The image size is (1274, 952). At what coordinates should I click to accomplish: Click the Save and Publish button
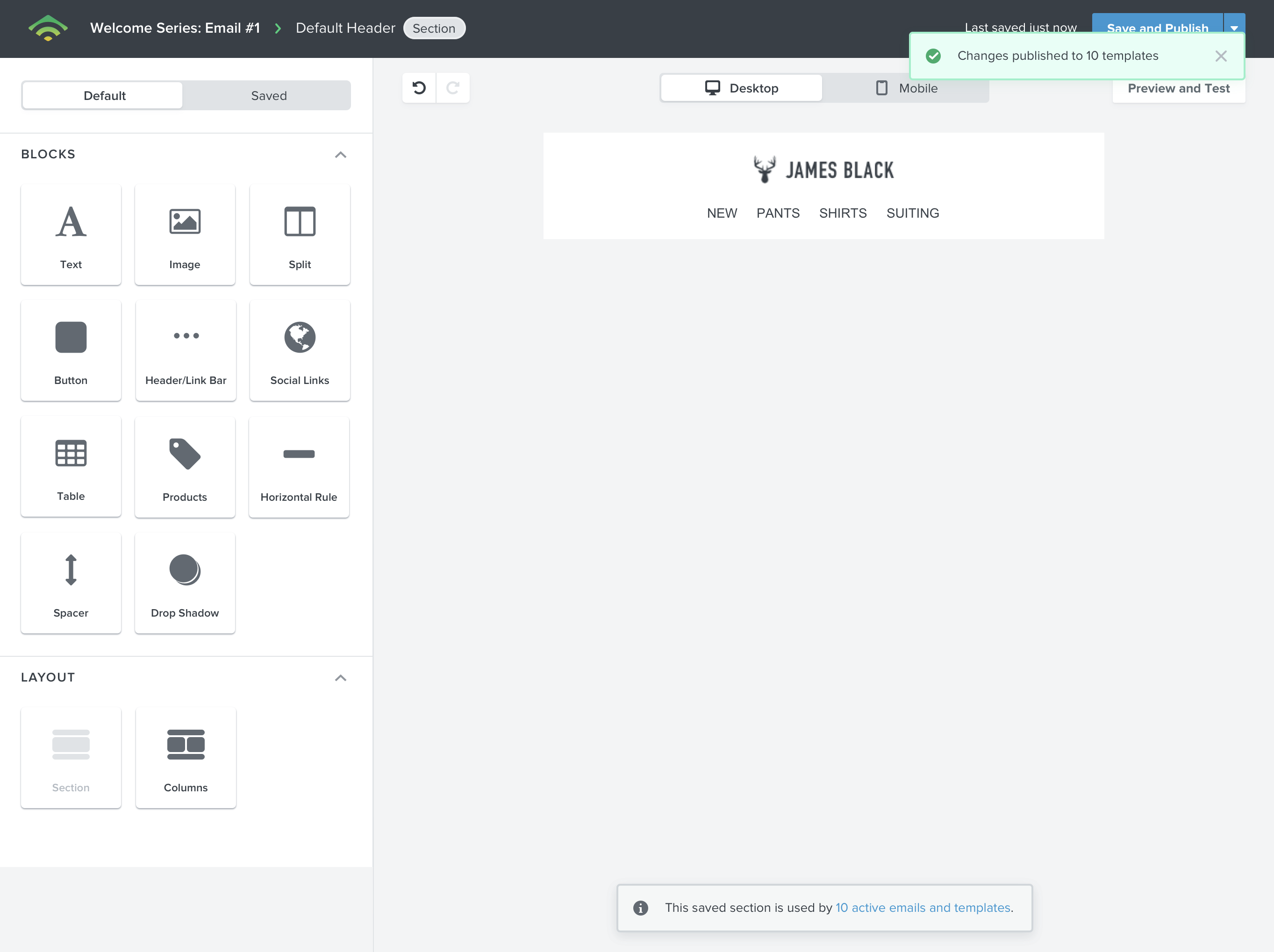coord(1157,28)
